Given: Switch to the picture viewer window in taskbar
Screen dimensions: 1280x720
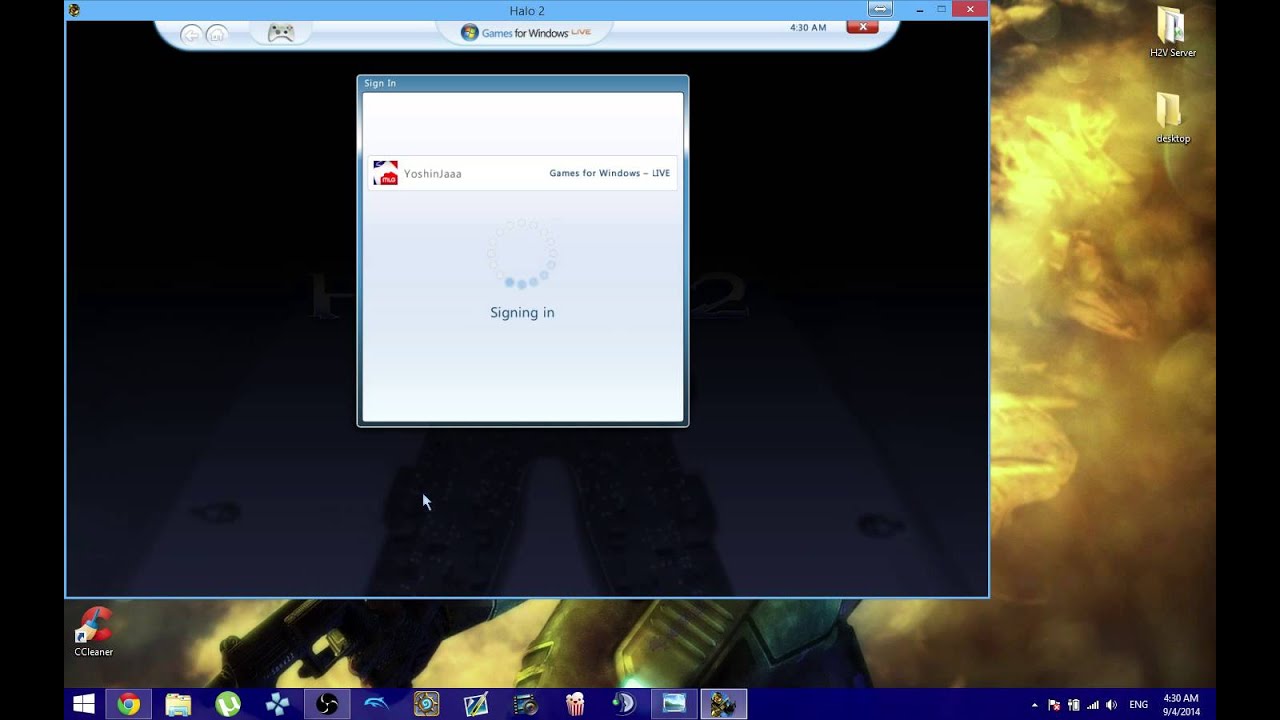Looking at the screenshot, I should [x=674, y=705].
